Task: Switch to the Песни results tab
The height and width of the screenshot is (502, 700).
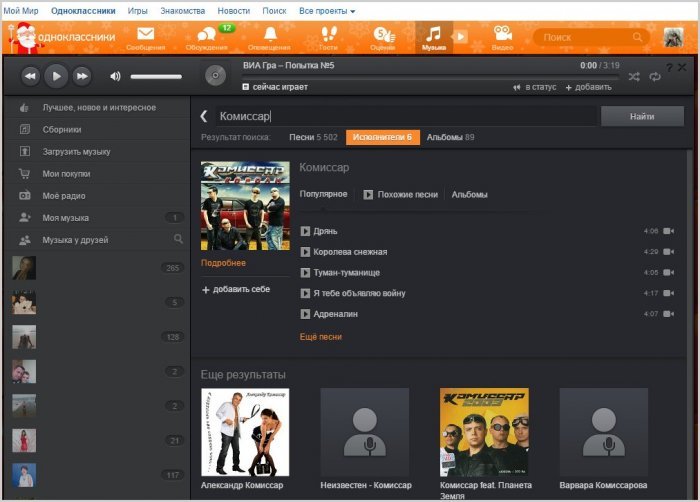Action: [314, 136]
